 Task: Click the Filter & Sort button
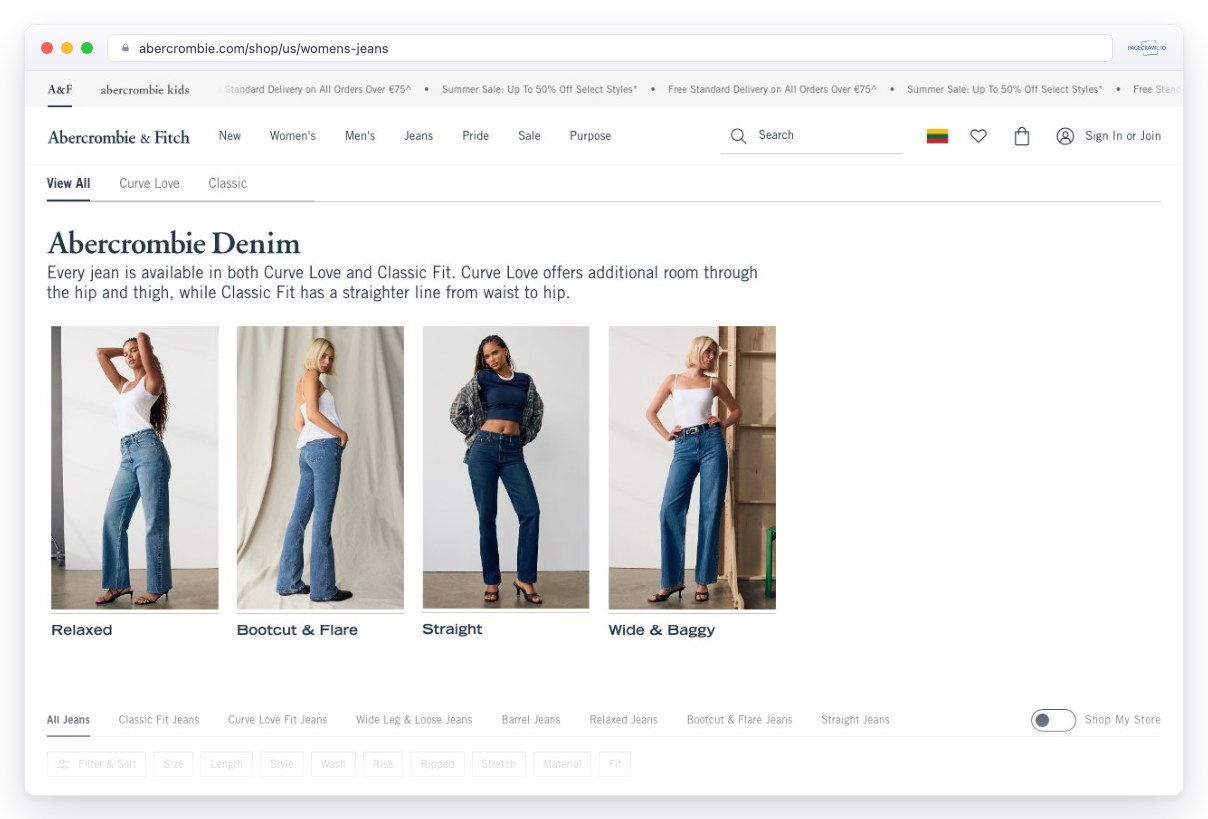click(97, 764)
